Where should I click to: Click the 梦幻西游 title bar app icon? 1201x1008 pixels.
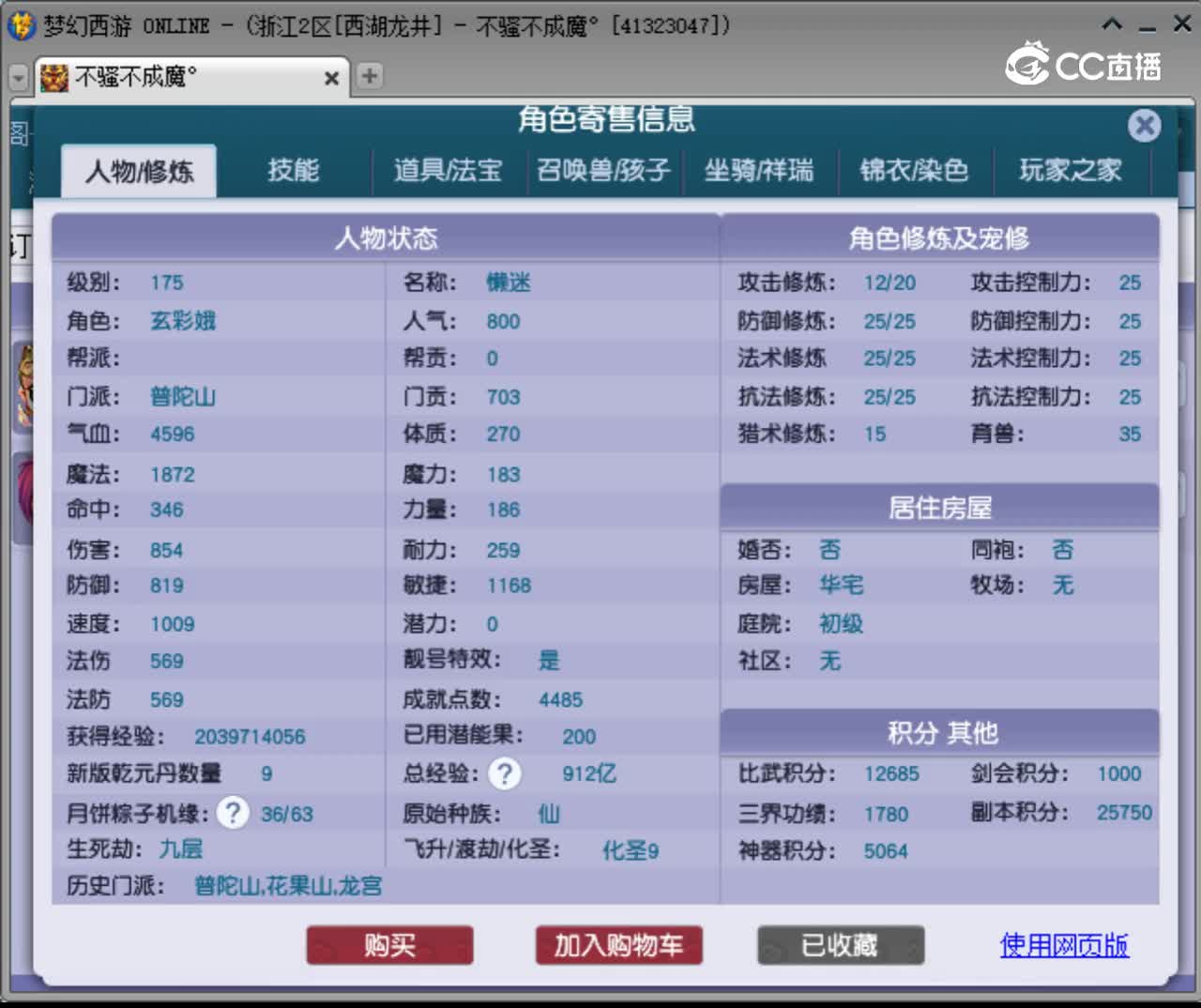[22, 25]
